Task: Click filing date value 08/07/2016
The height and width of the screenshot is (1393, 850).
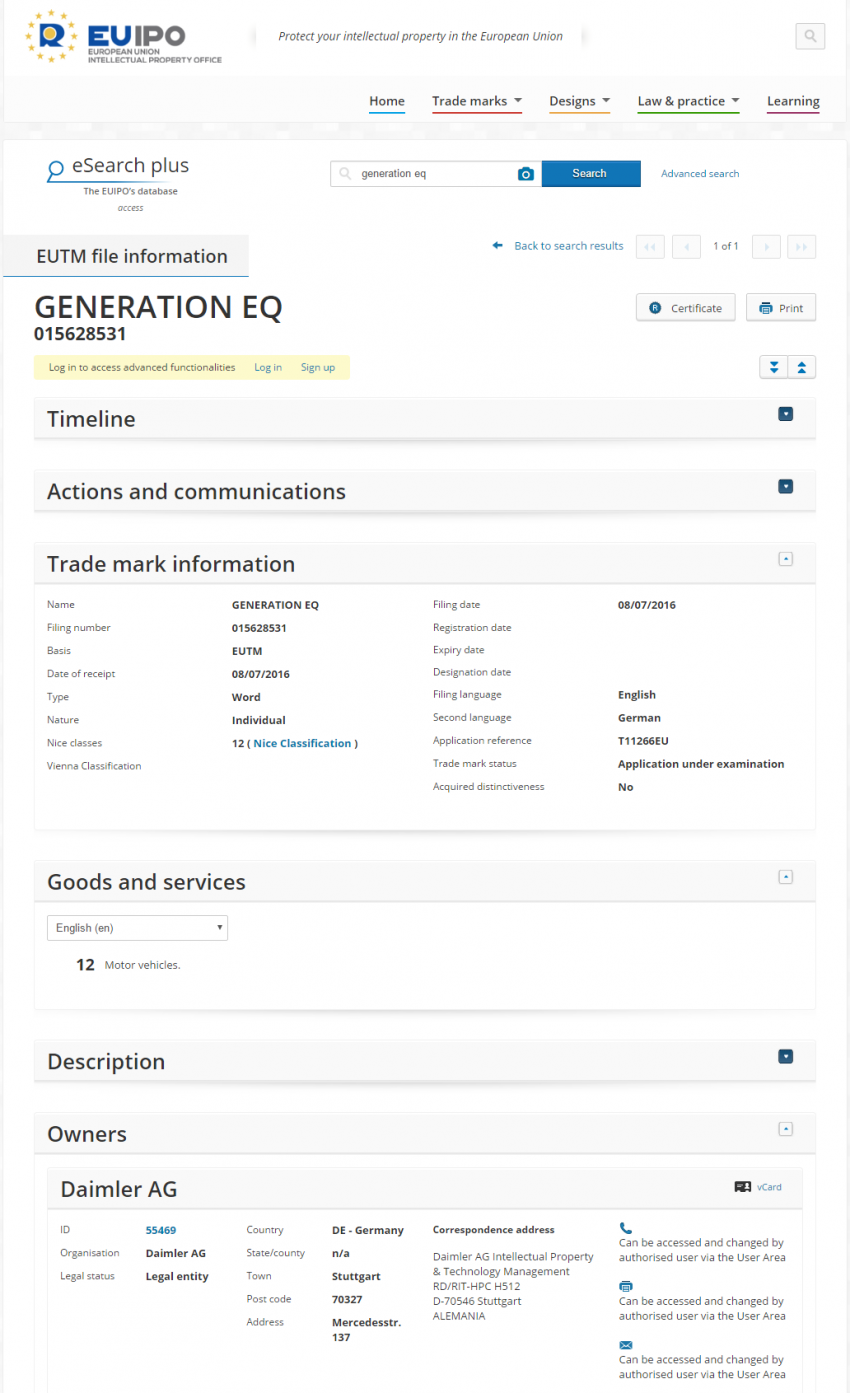Action: click(x=647, y=605)
